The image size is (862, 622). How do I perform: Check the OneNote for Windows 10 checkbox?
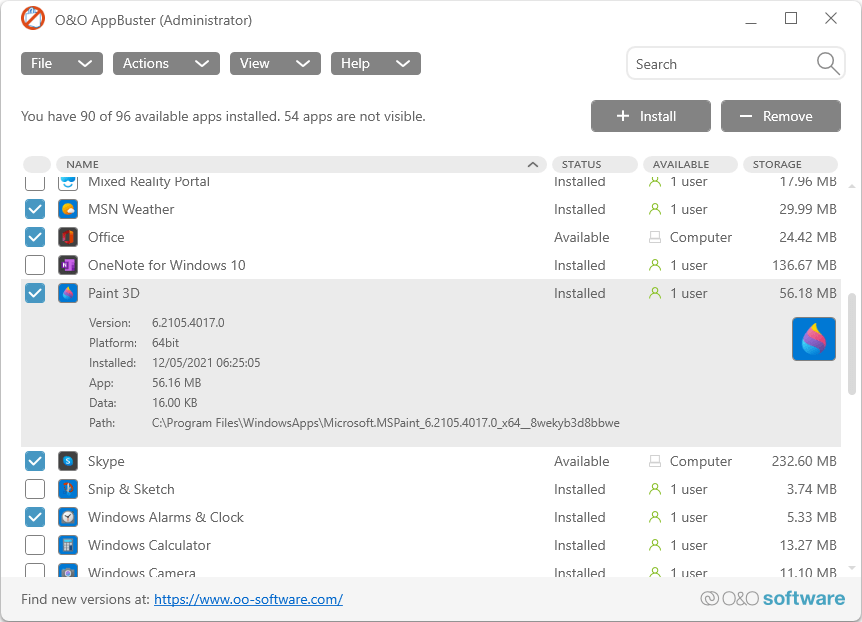(x=35, y=265)
